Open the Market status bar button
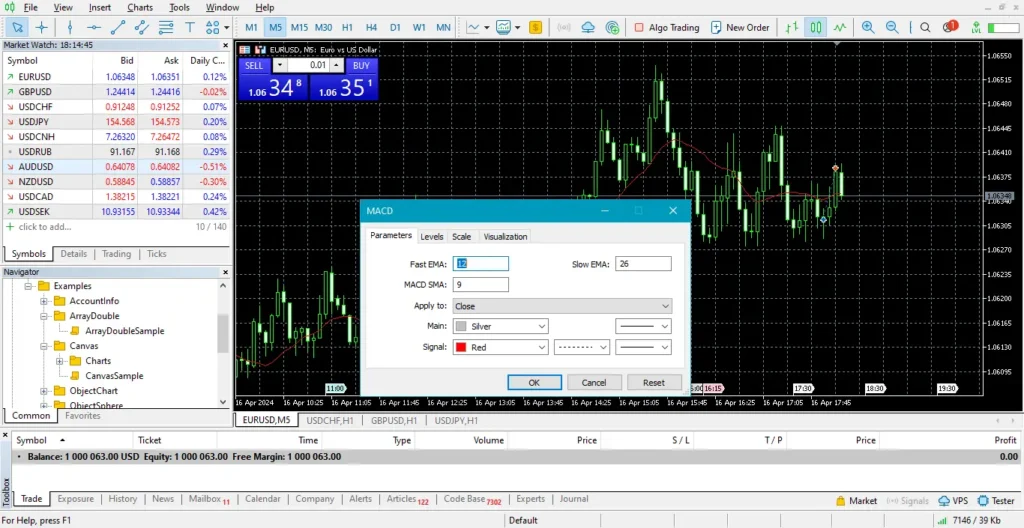This screenshot has height=528, width=1024. [x=856, y=501]
